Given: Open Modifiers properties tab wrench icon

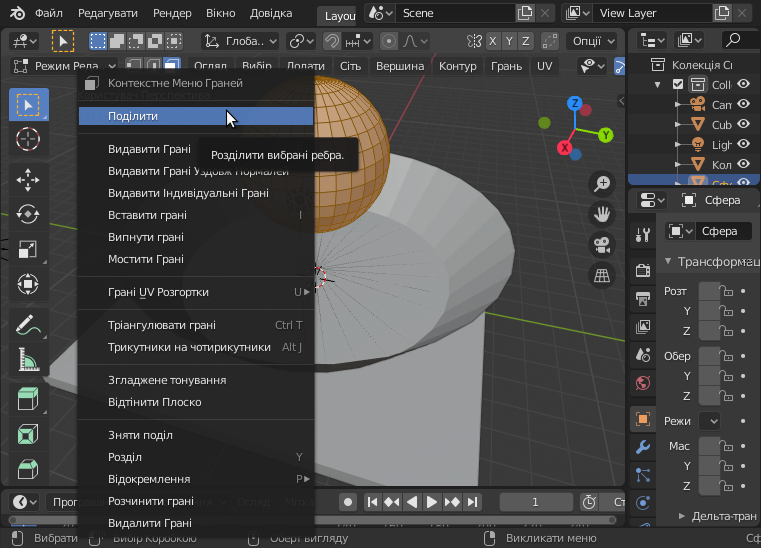Looking at the screenshot, I should click(643, 447).
